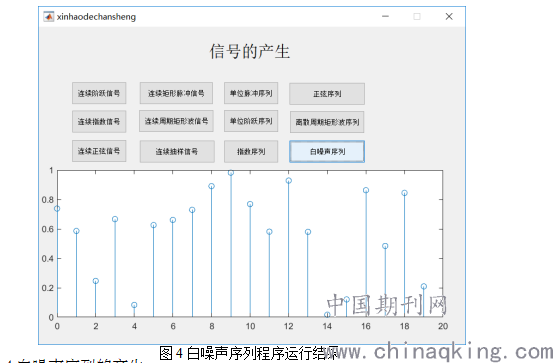Screen dimensions: 553x363
Task: Click the 连续抽样信号 button
Action: (177, 152)
